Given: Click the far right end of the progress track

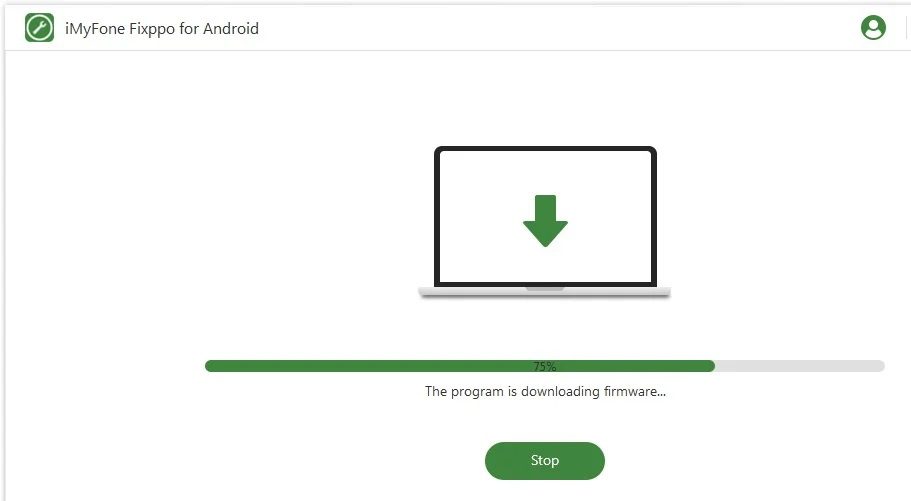Looking at the screenshot, I should 880,366.
